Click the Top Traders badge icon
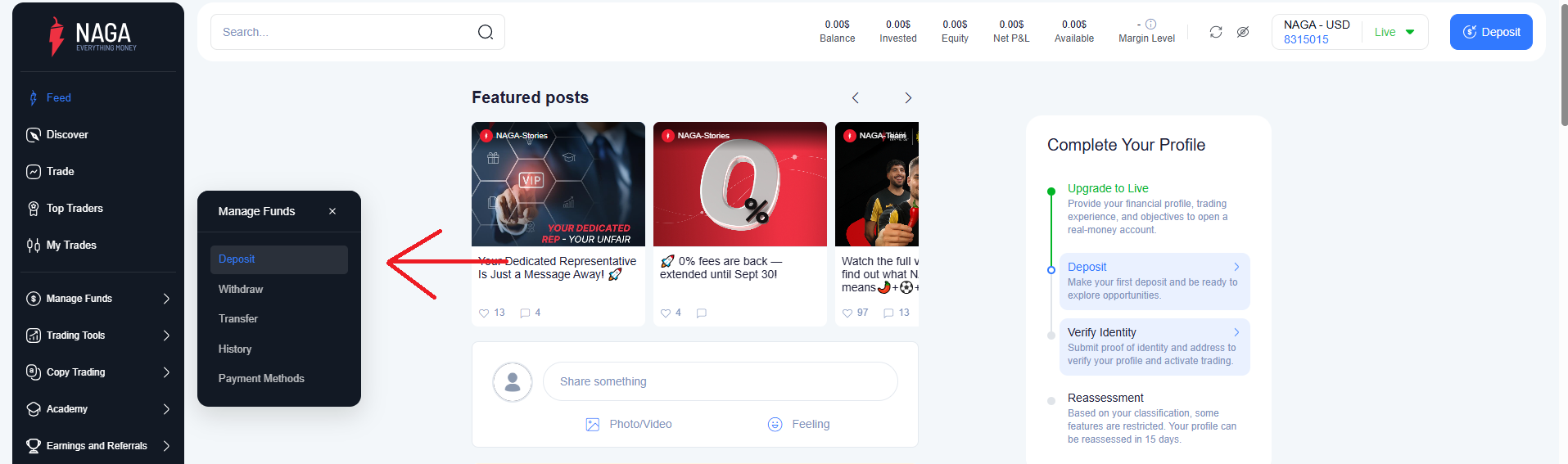 pyautogui.click(x=34, y=209)
